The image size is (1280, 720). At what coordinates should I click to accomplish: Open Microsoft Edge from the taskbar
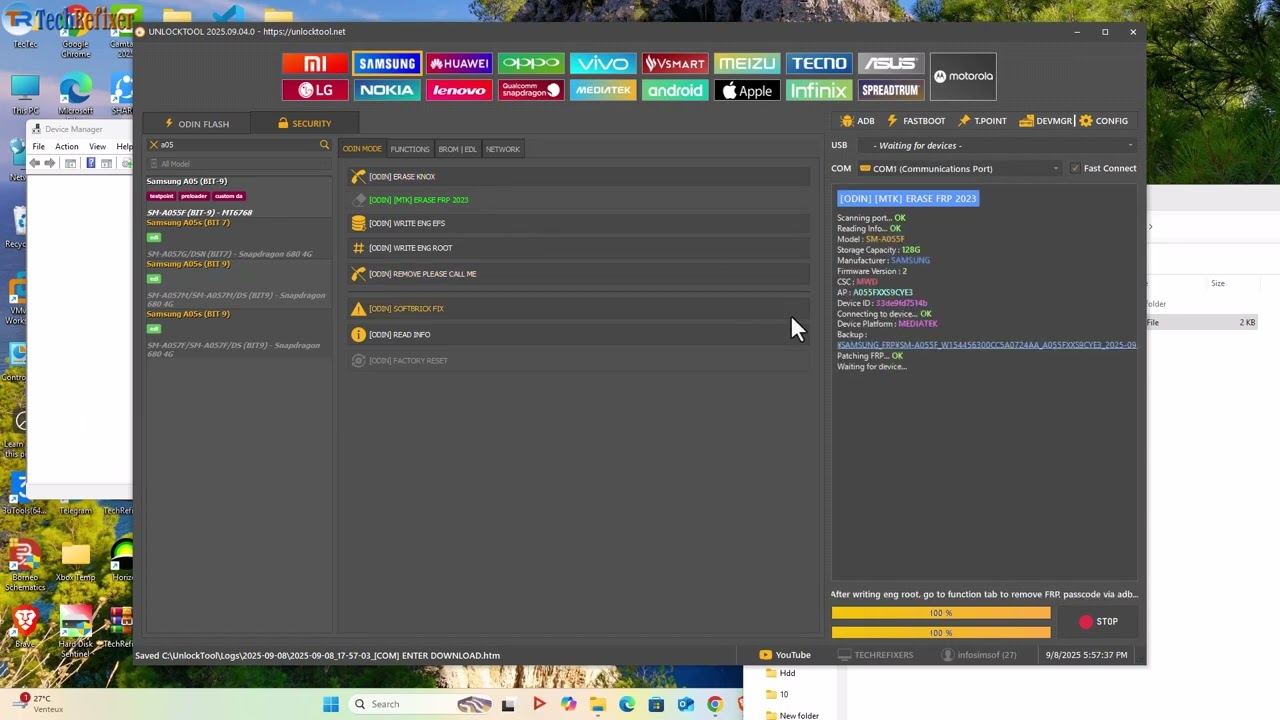click(627, 704)
